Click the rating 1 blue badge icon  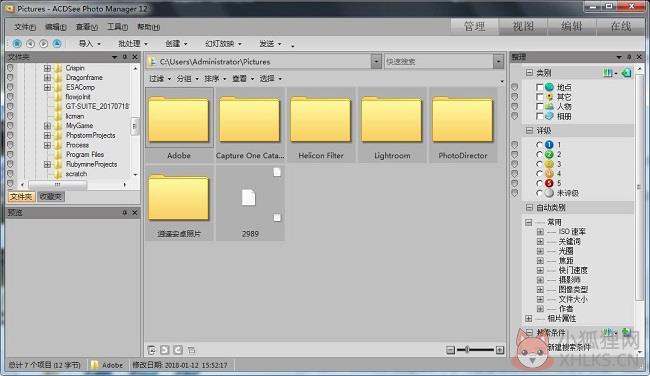(549, 145)
